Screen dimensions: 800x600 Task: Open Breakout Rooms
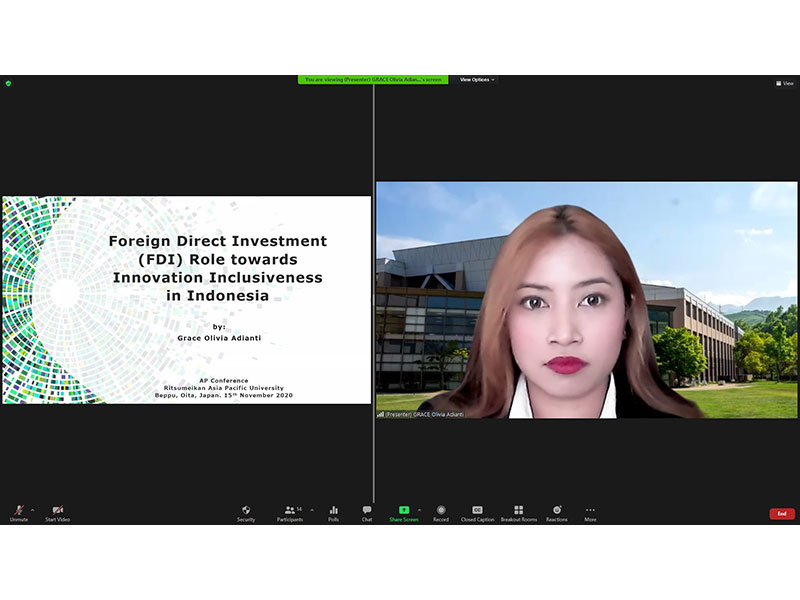518,512
